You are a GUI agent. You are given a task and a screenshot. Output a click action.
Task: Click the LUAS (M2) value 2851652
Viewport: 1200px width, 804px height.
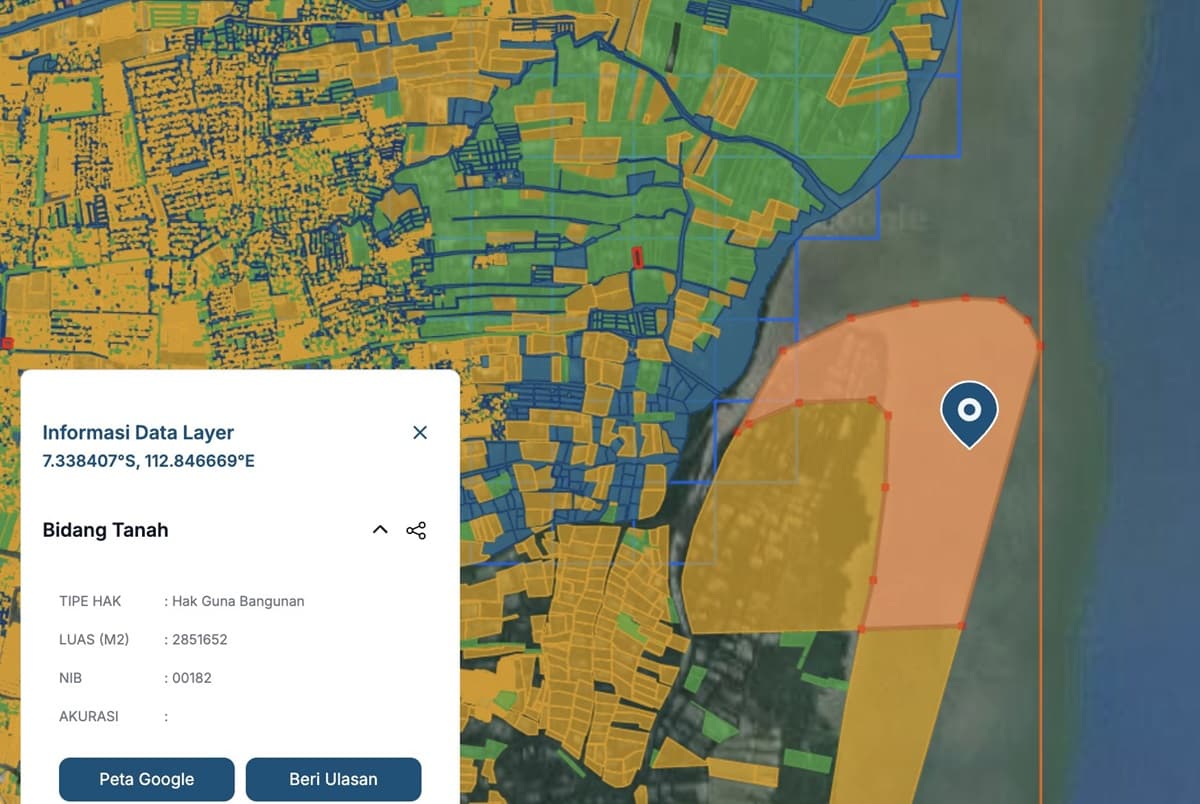199,639
